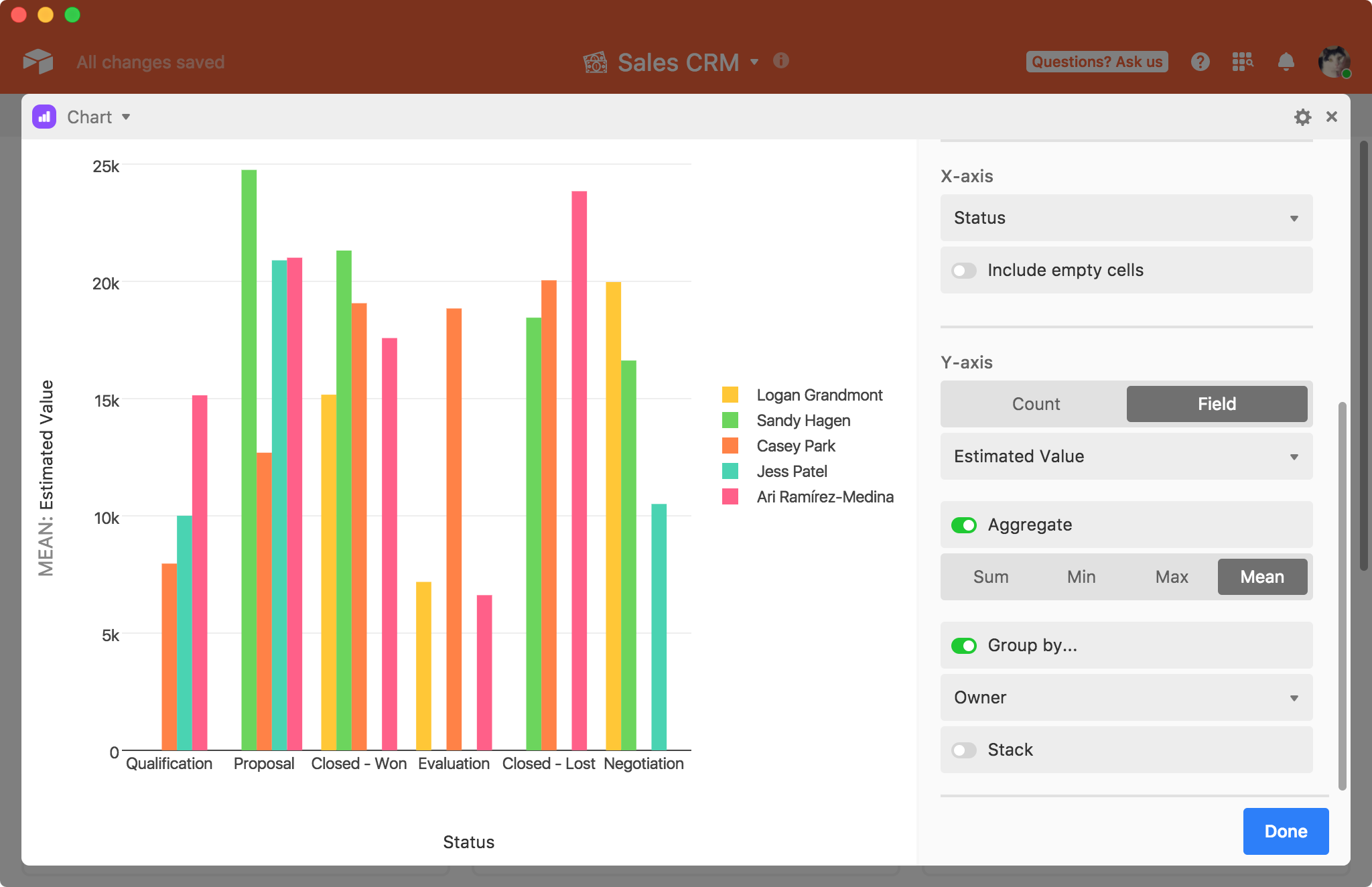Click the grid/apps icon in toolbar
Image resolution: width=1372 pixels, height=887 pixels.
pyautogui.click(x=1242, y=62)
